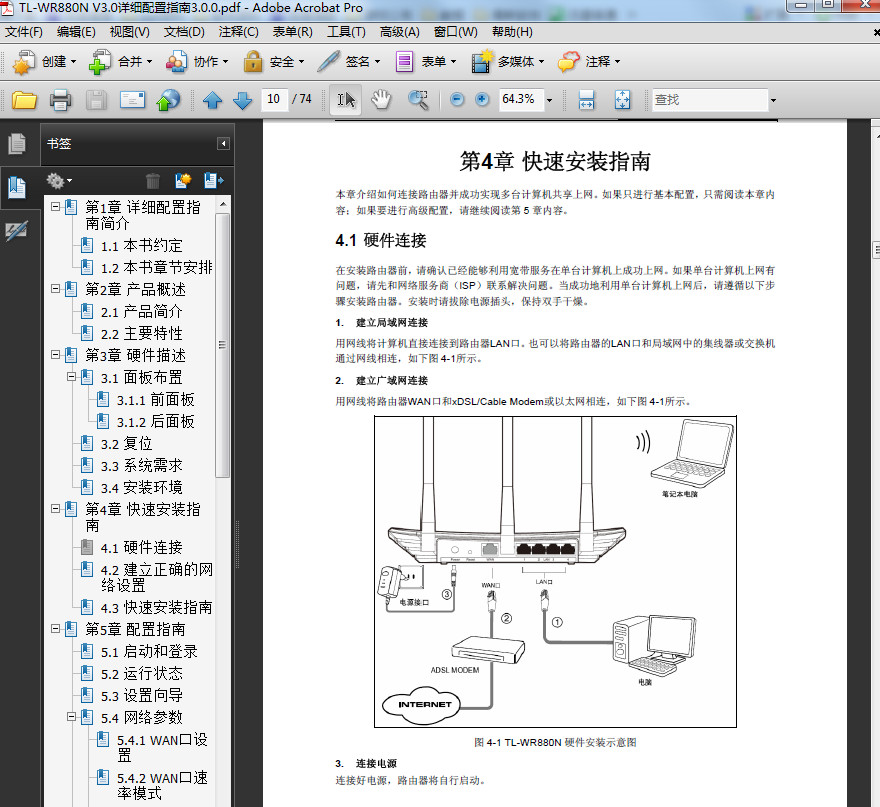The height and width of the screenshot is (807, 880).
Task: Switch to single page fit view mode
Action: pos(622,100)
